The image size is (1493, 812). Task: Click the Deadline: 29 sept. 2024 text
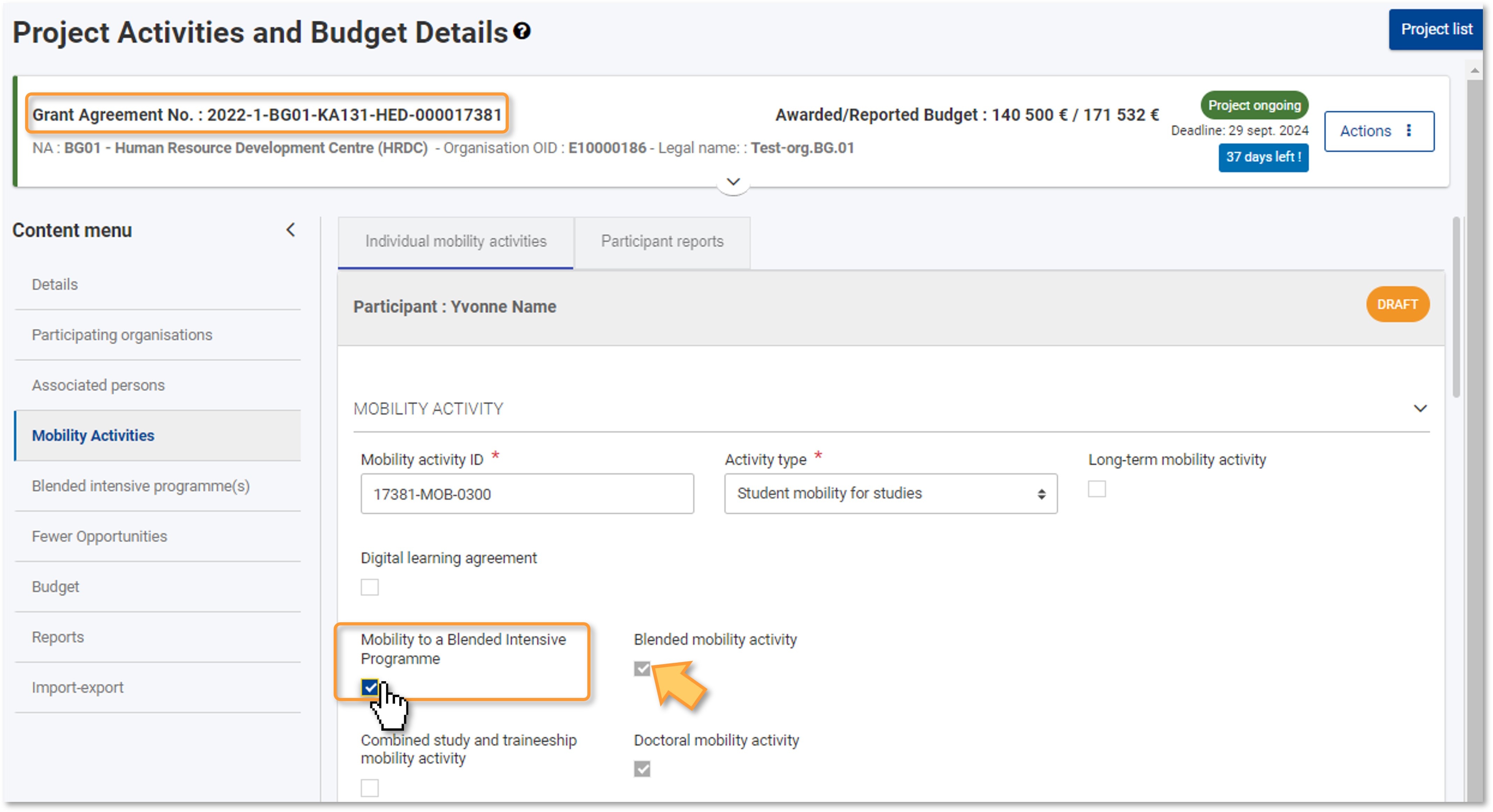pos(1239,130)
